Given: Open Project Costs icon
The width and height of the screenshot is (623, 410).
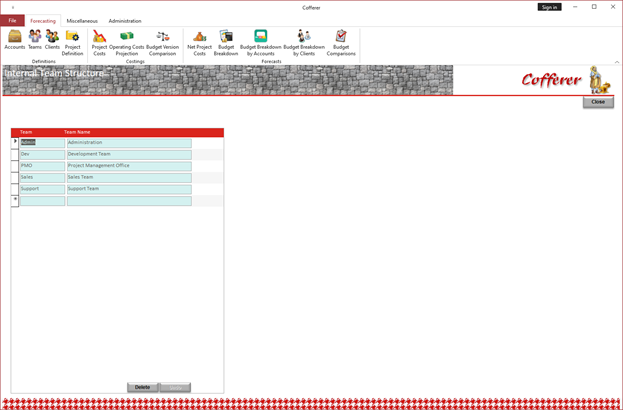Looking at the screenshot, I should [99, 43].
